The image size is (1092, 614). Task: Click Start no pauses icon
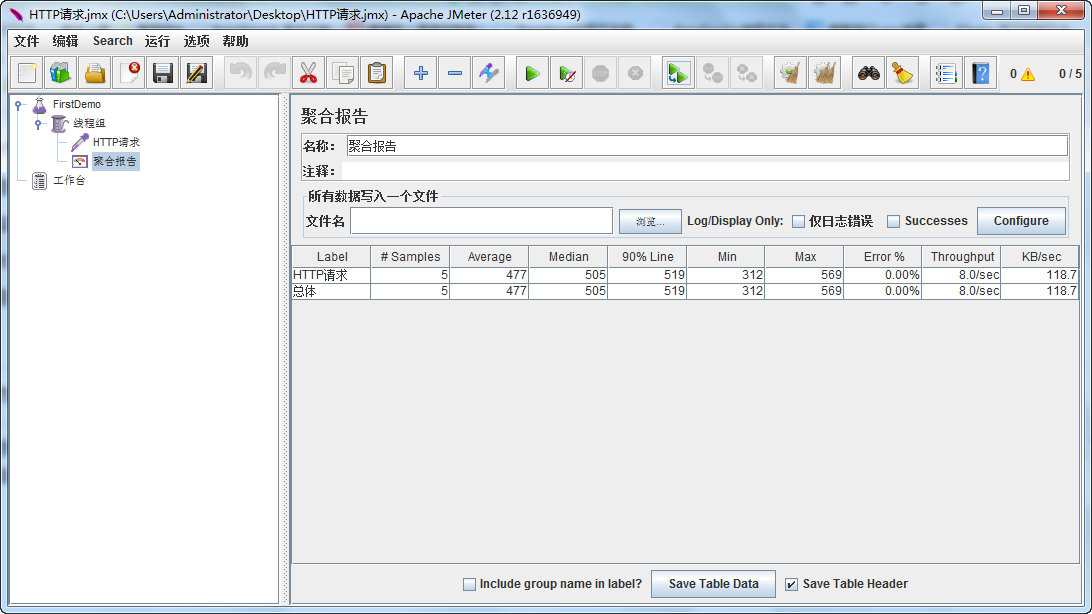(x=567, y=73)
